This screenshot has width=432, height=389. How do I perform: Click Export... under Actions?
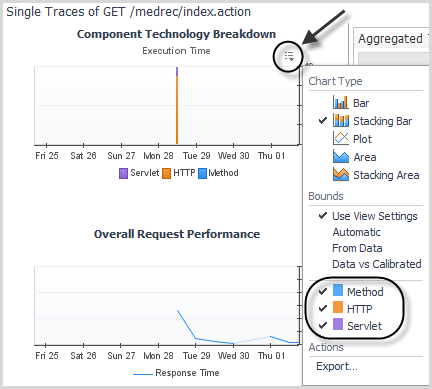337,366
